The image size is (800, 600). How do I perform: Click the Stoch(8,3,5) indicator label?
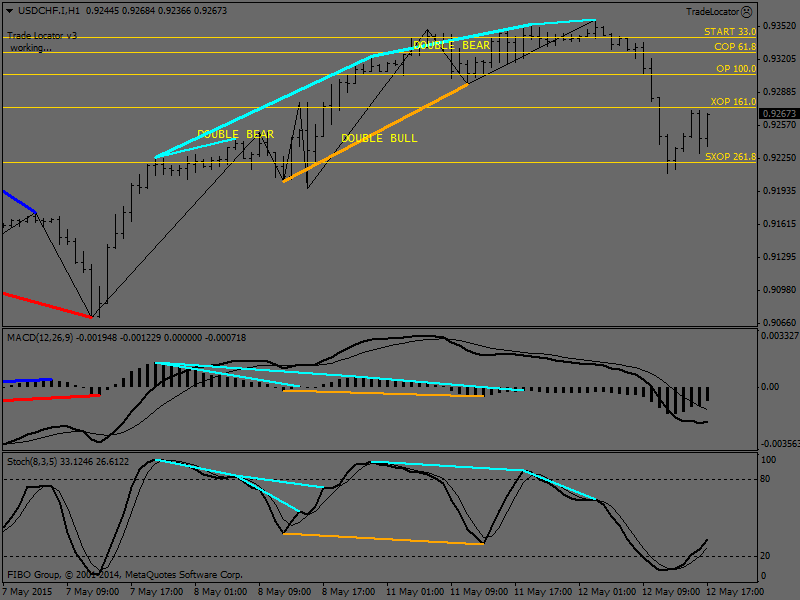click(x=32, y=462)
